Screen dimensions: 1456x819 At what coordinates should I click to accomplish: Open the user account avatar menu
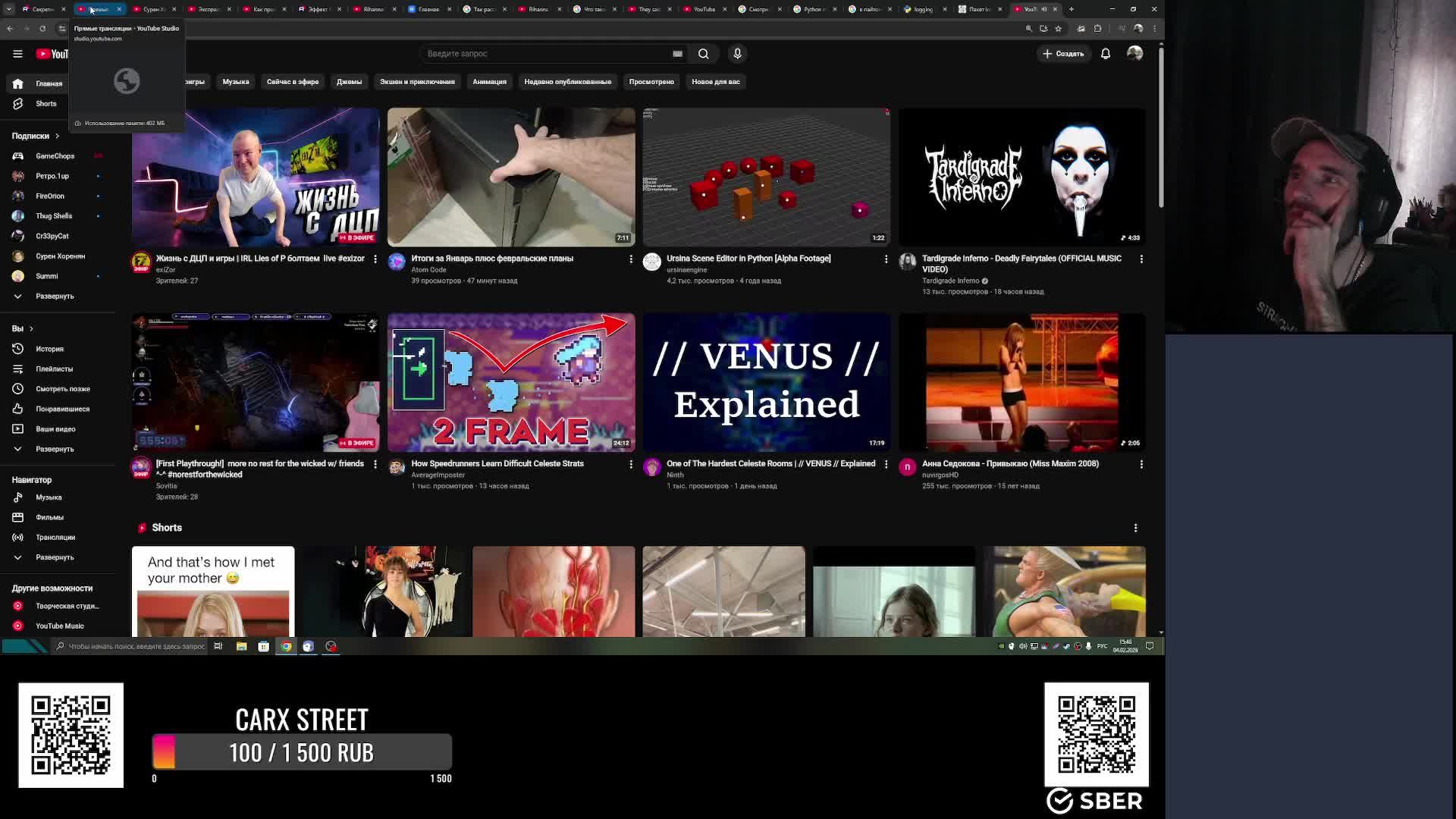tap(1134, 54)
